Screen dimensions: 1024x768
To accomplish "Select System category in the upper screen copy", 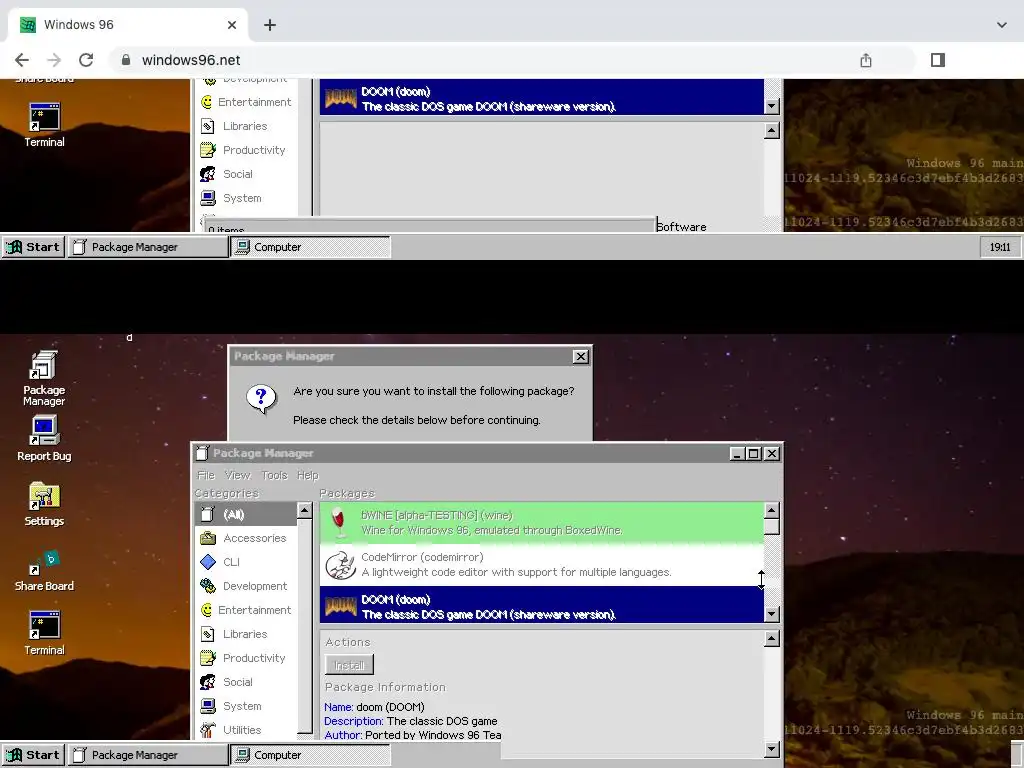I will pyautogui.click(x=246, y=198).
